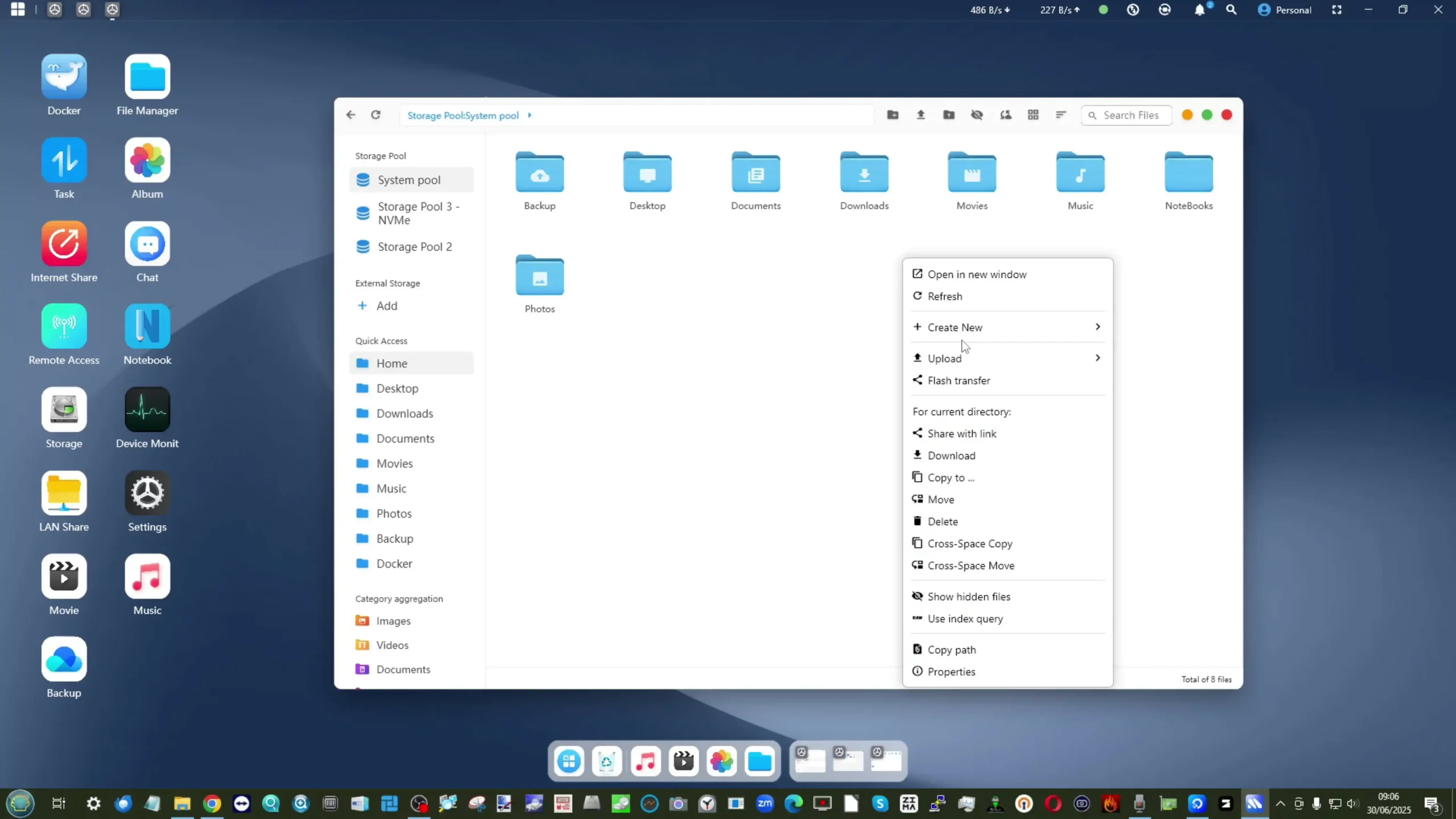Viewport: 1456px width, 819px height.
Task: Choose Open in new window
Action: tap(1008, 274)
